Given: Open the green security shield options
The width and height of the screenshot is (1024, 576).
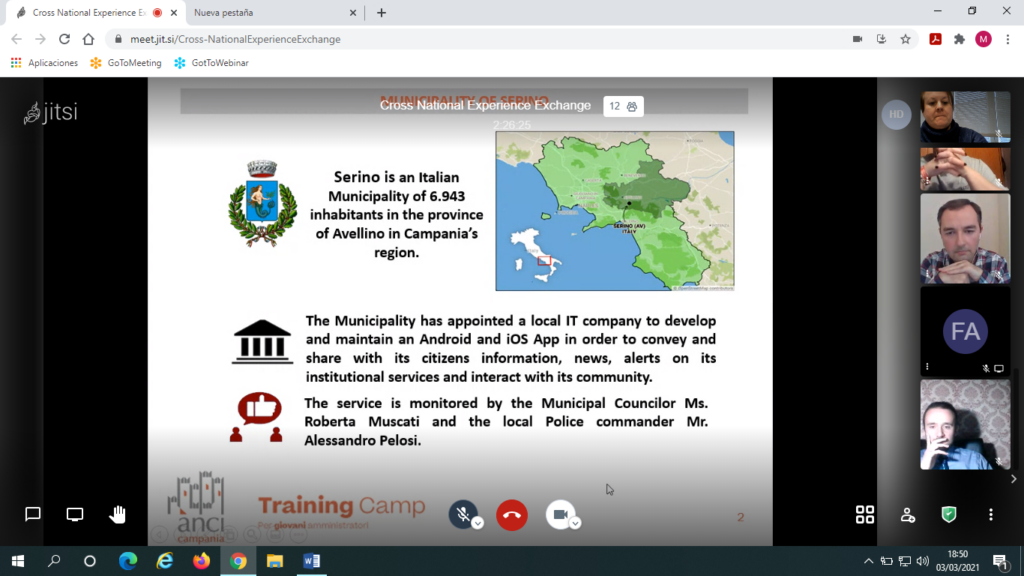Looking at the screenshot, I should point(949,514).
